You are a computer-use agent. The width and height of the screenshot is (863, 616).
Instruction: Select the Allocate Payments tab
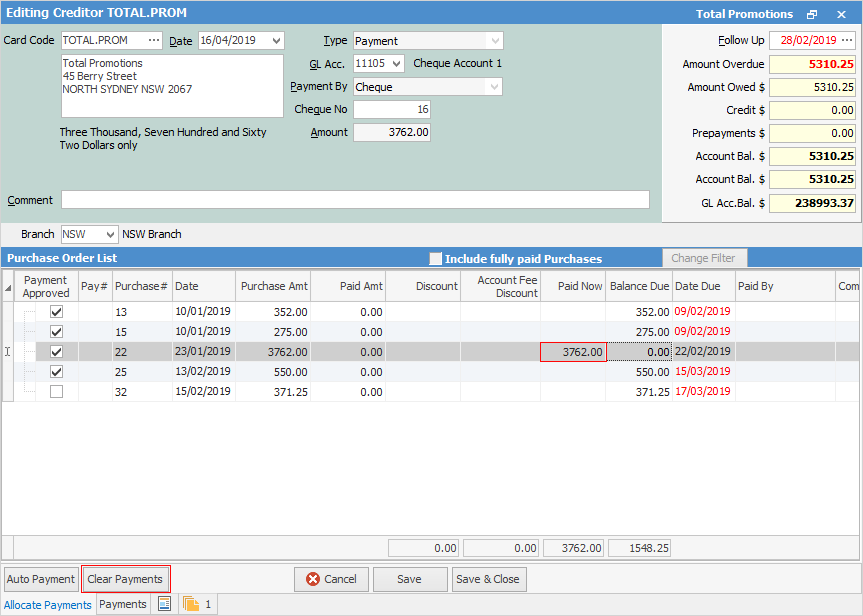tap(48, 605)
